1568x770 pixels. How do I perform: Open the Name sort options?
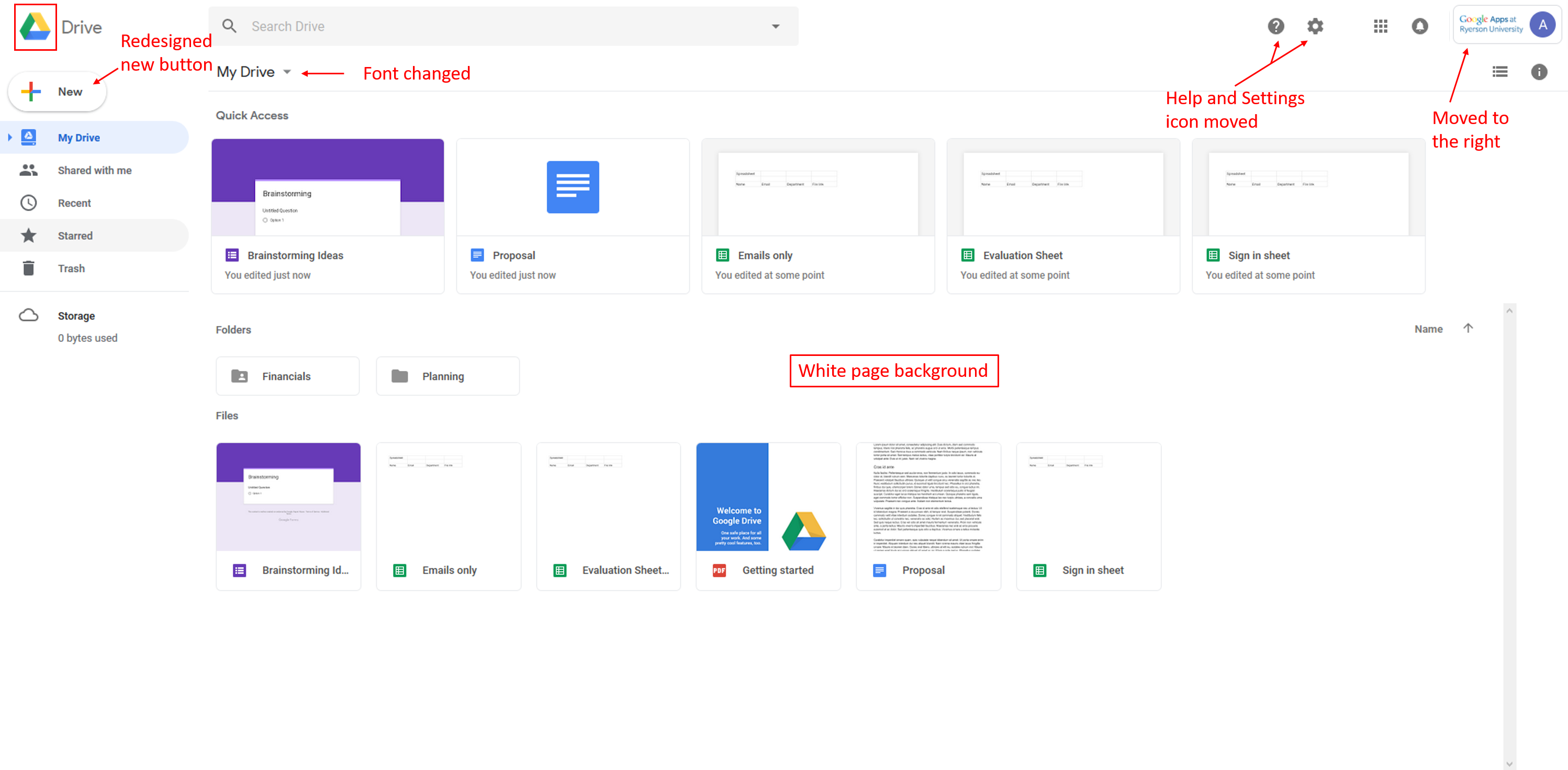coord(1428,329)
